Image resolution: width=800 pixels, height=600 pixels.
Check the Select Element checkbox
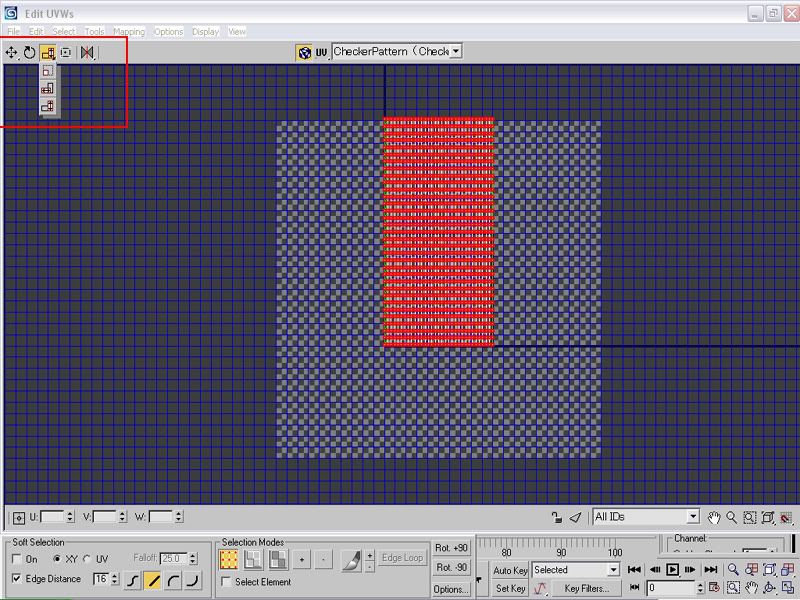(x=226, y=582)
